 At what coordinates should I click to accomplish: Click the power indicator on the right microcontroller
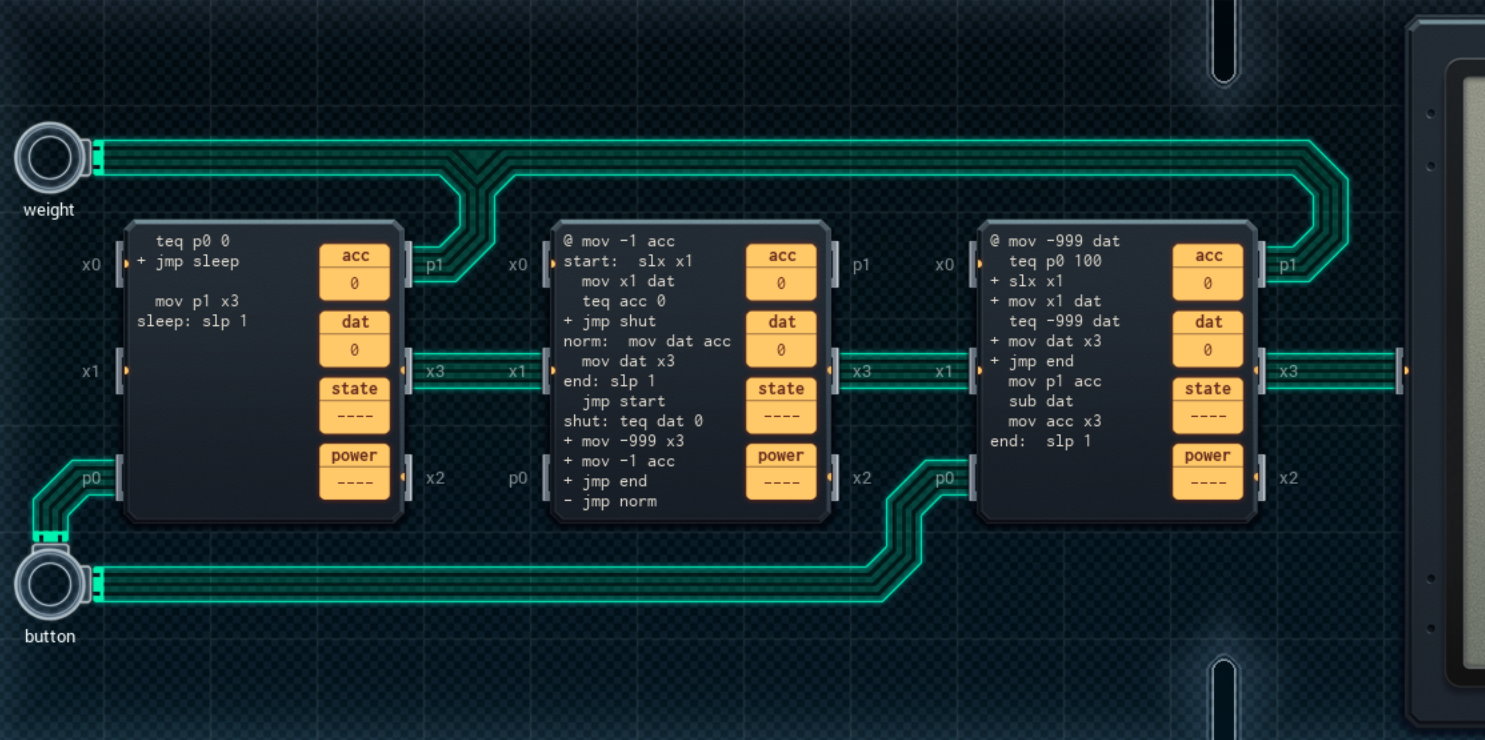click(1207, 472)
